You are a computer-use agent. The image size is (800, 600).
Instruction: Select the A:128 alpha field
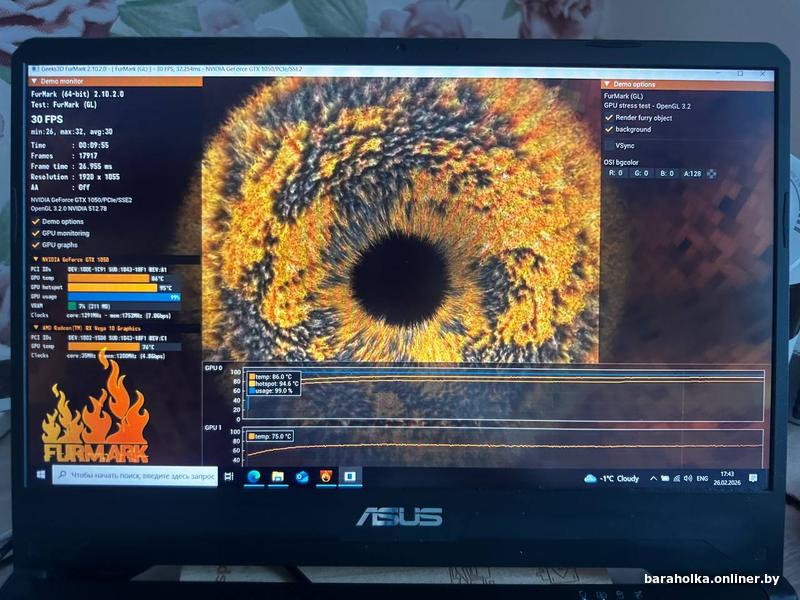[692, 173]
